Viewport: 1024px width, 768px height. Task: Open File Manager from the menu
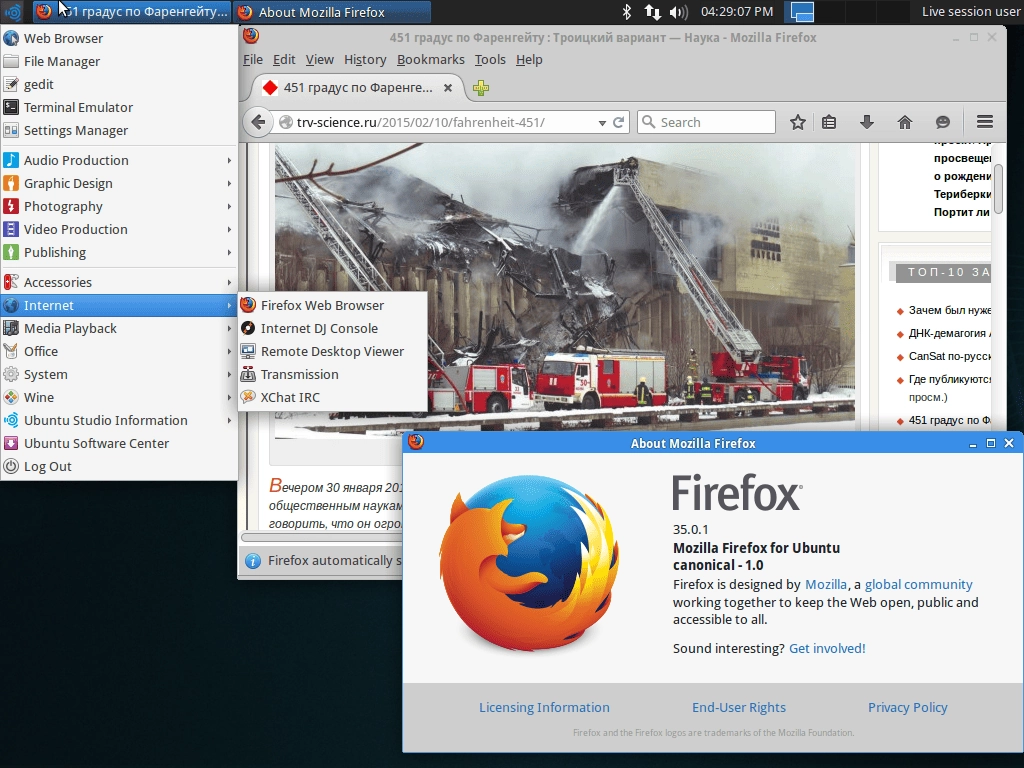click(x=119, y=61)
